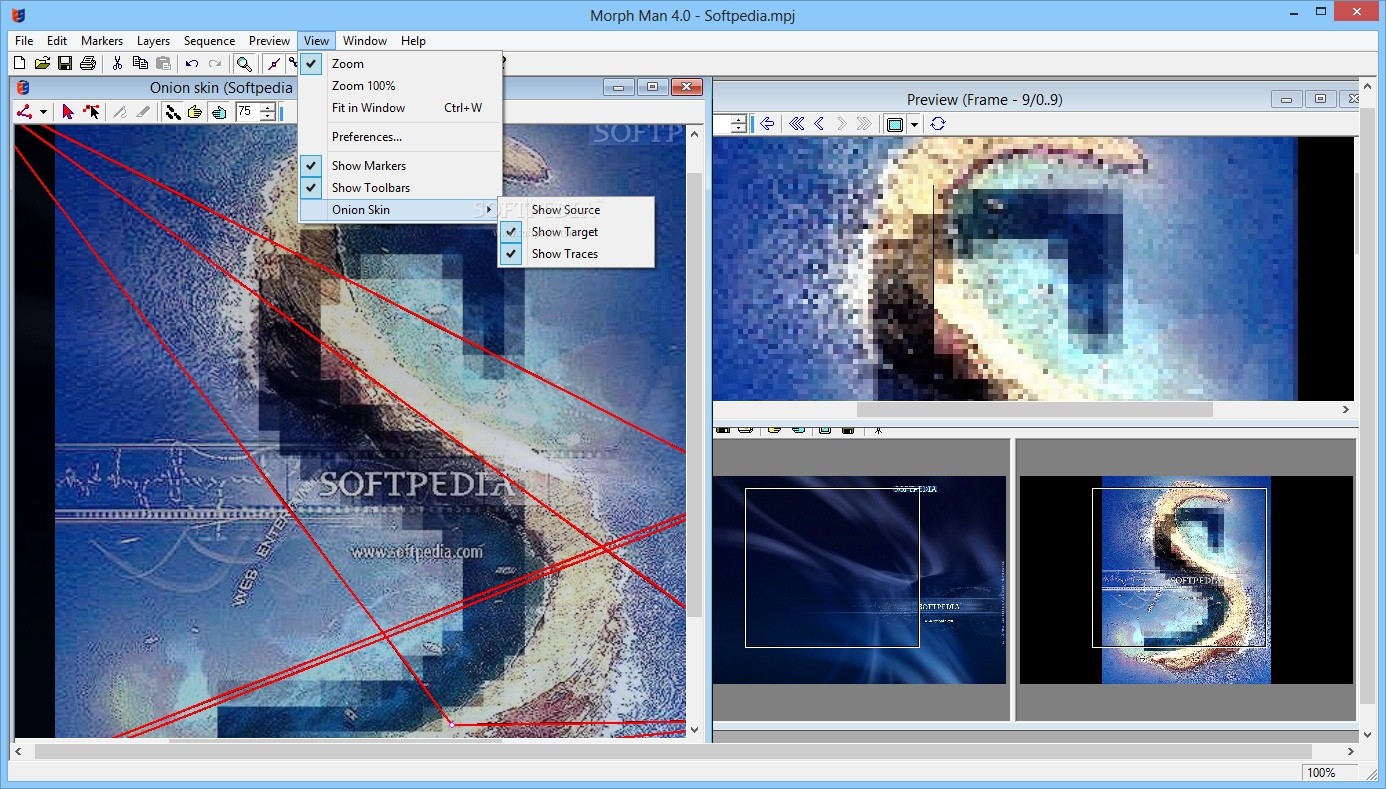Open the Layers menu
The width and height of the screenshot is (1386, 789).
click(153, 41)
